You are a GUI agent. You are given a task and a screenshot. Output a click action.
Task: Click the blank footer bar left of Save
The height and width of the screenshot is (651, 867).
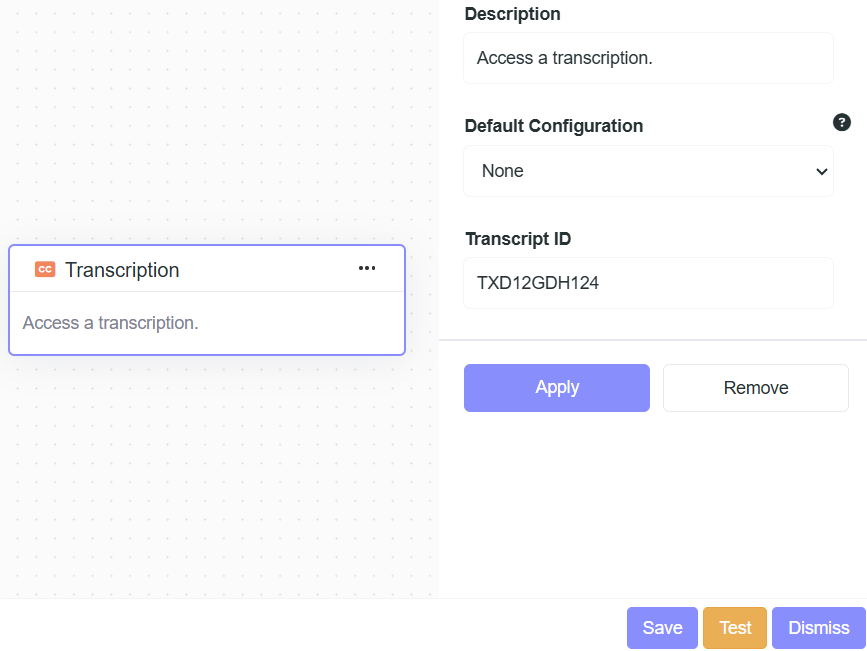300,625
